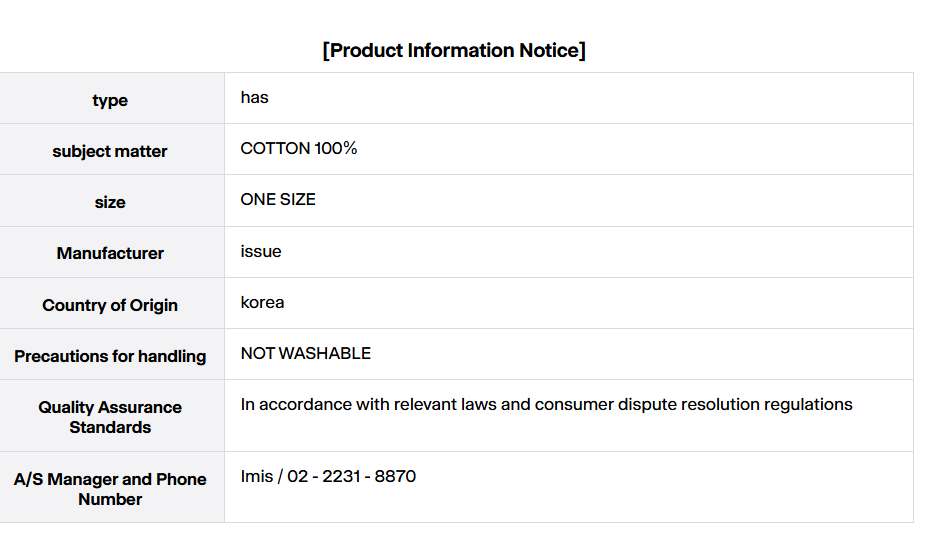943x550 pixels.
Task: Select the A/S Manager and Phone Number label
Action: [x=110, y=489]
